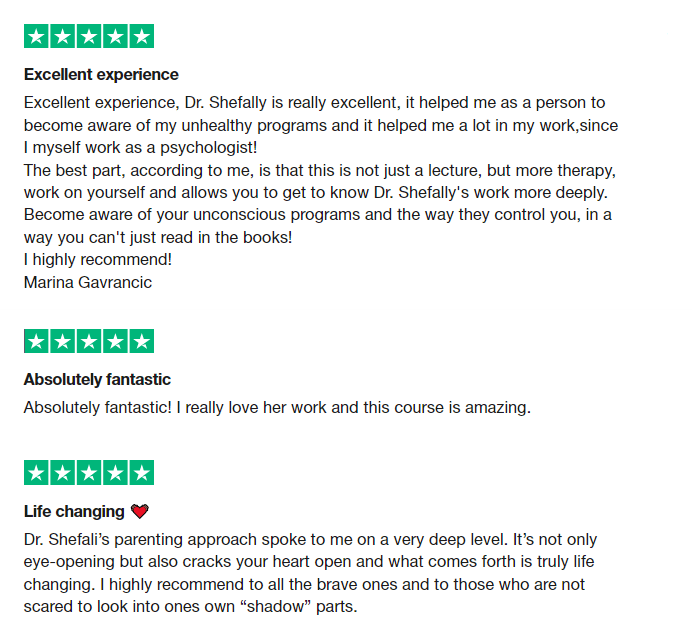Click last star above Absolutely fantastic review
The width and height of the screenshot is (692, 637).
[x=141, y=341]
